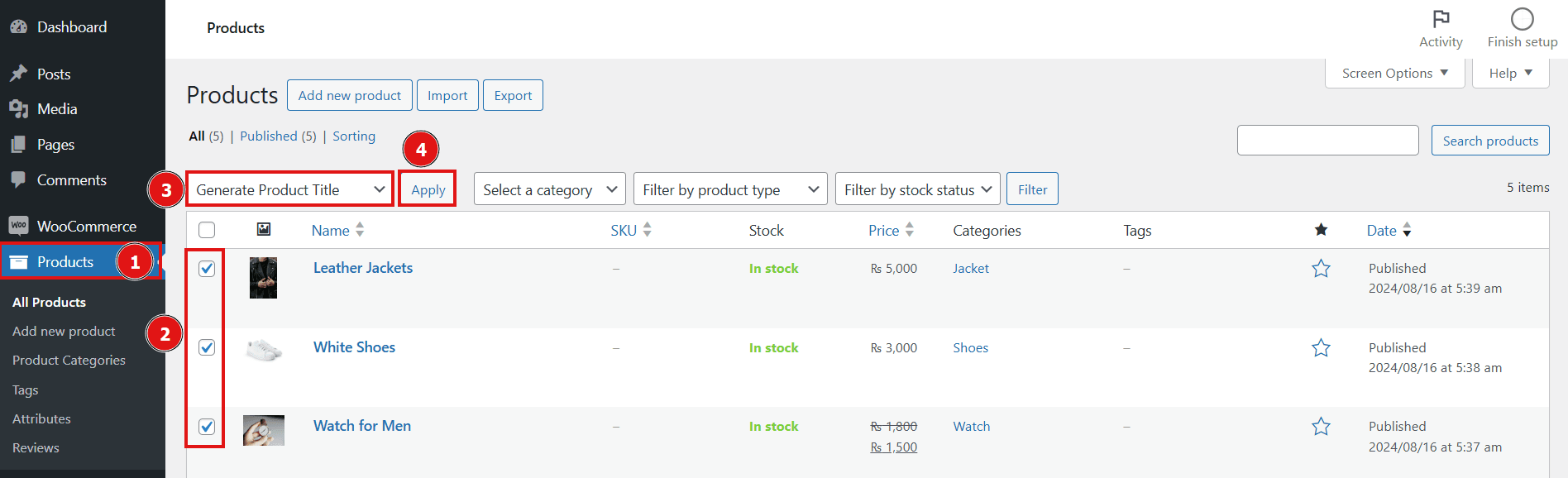Viewport: 1568px width, 478px height.
Task: Open the bulk actions dropdown
Action: (289, 189)
